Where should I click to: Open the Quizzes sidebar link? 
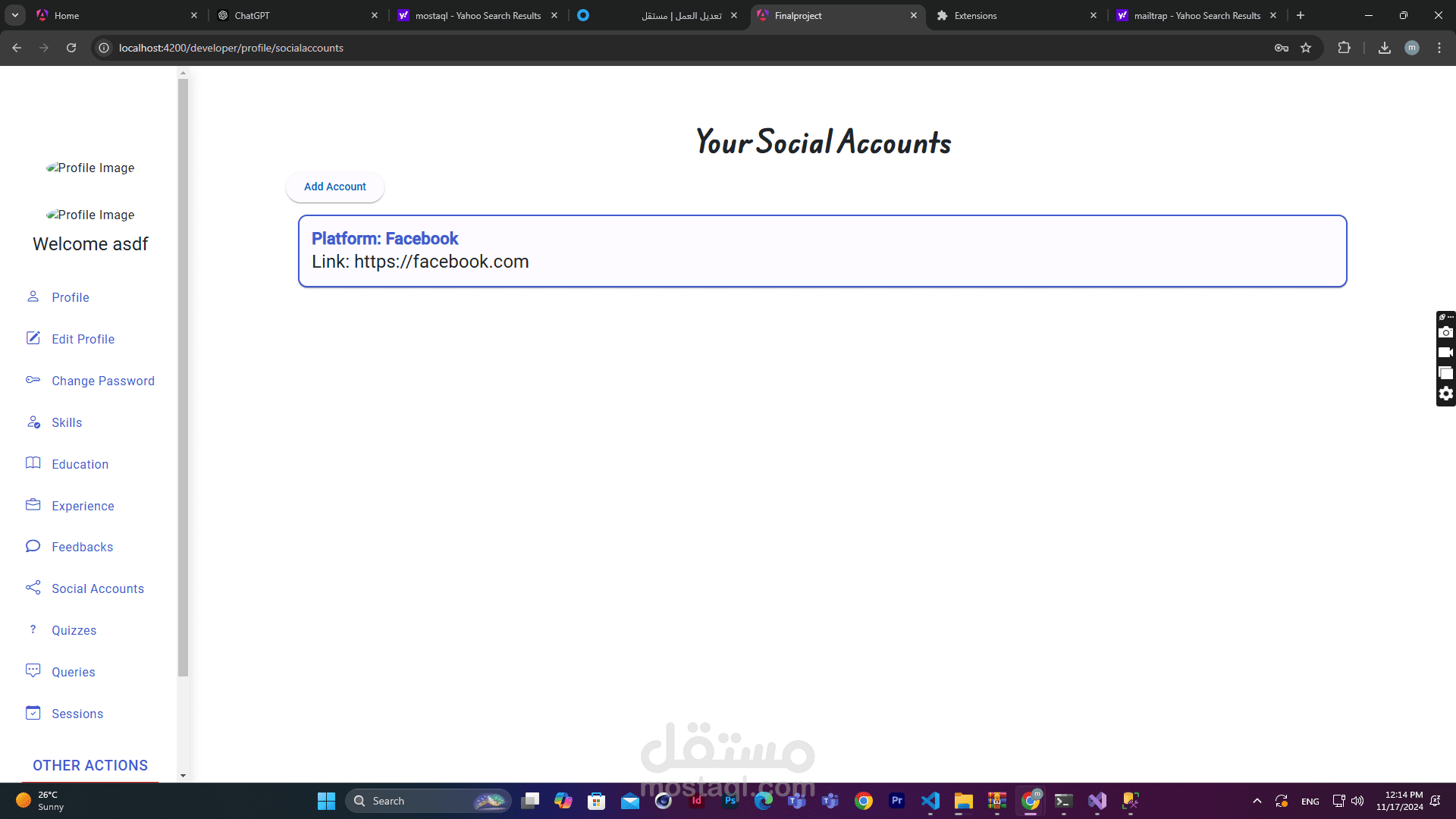pyautogui.click(x=74, y=630)
